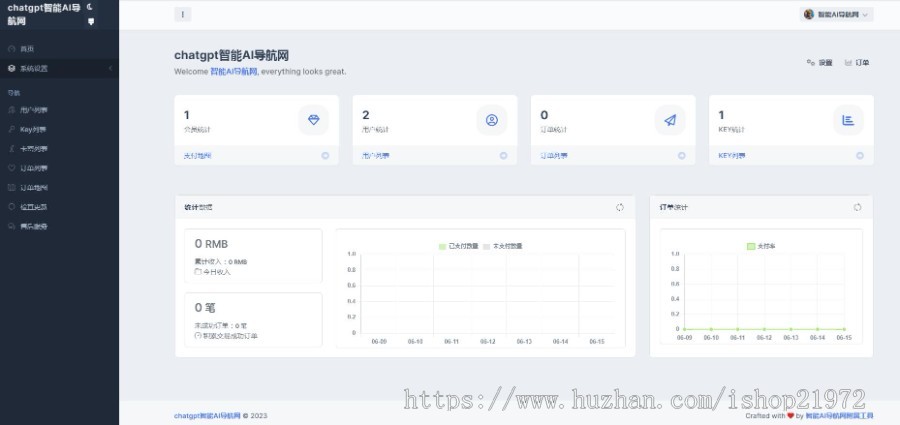
Task: Open Key列表 in the sidebar
Action: click(x=59, y=129)
